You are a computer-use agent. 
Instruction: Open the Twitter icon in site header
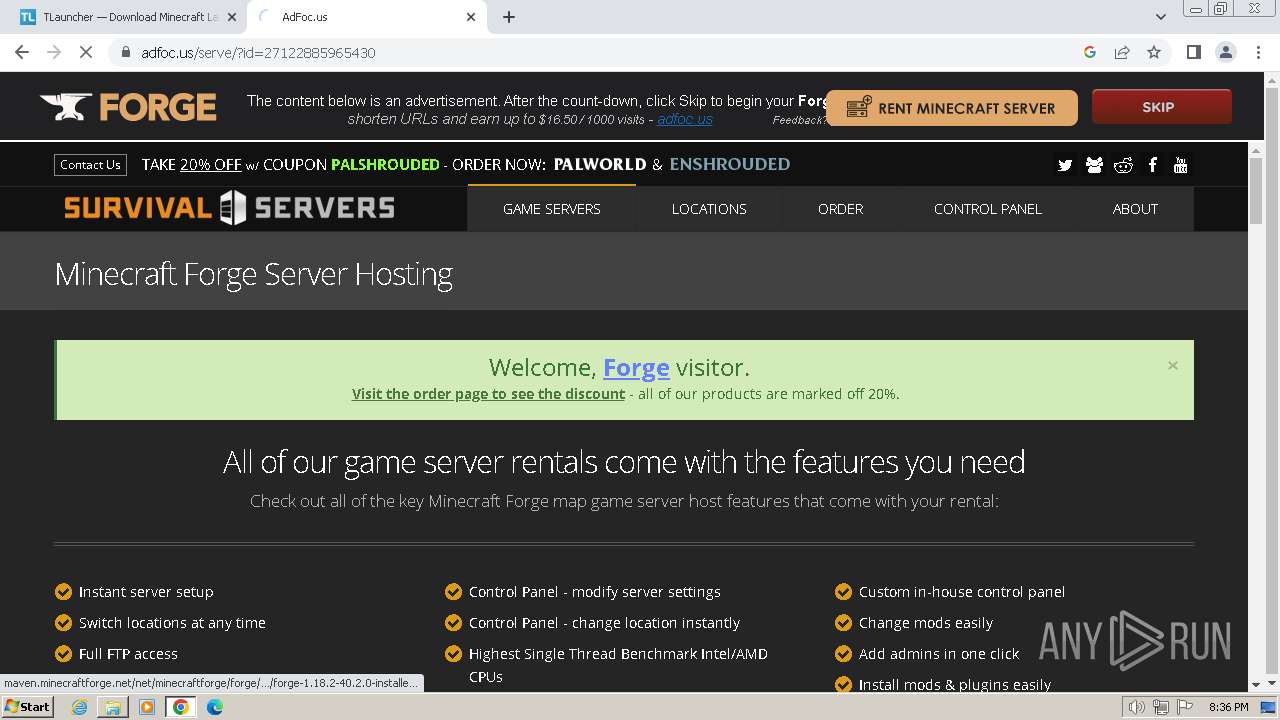click(x=1065, y=165)
